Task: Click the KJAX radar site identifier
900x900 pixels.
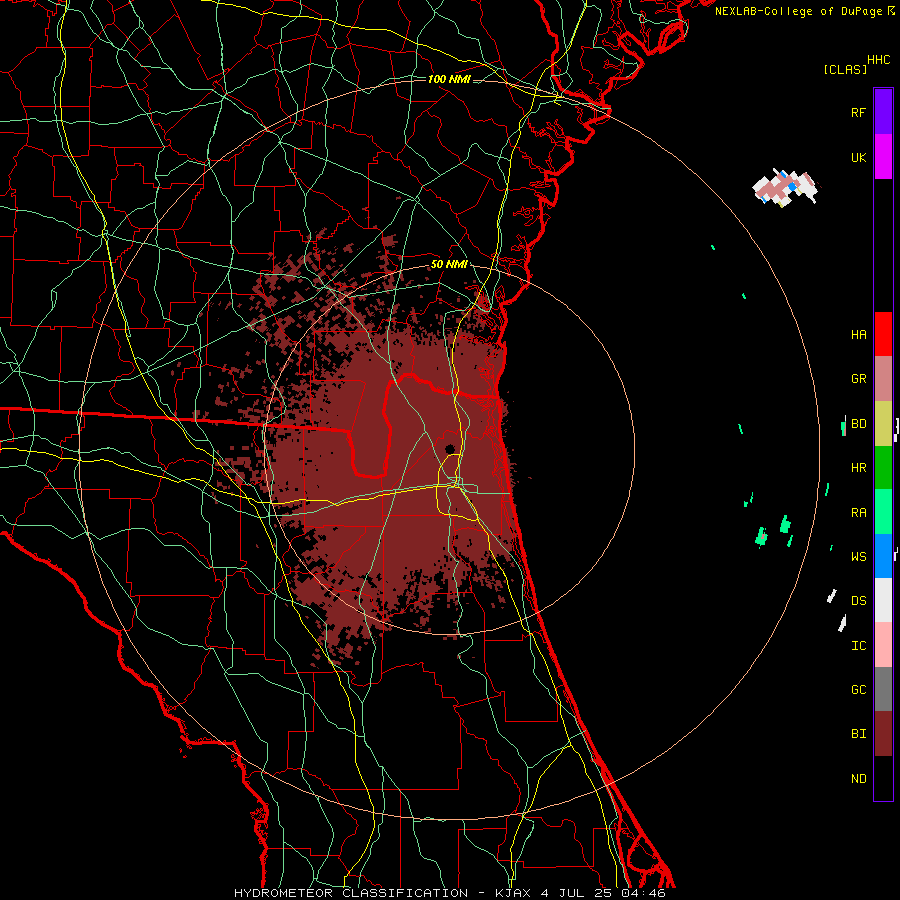Action: (x=512, y=893)
